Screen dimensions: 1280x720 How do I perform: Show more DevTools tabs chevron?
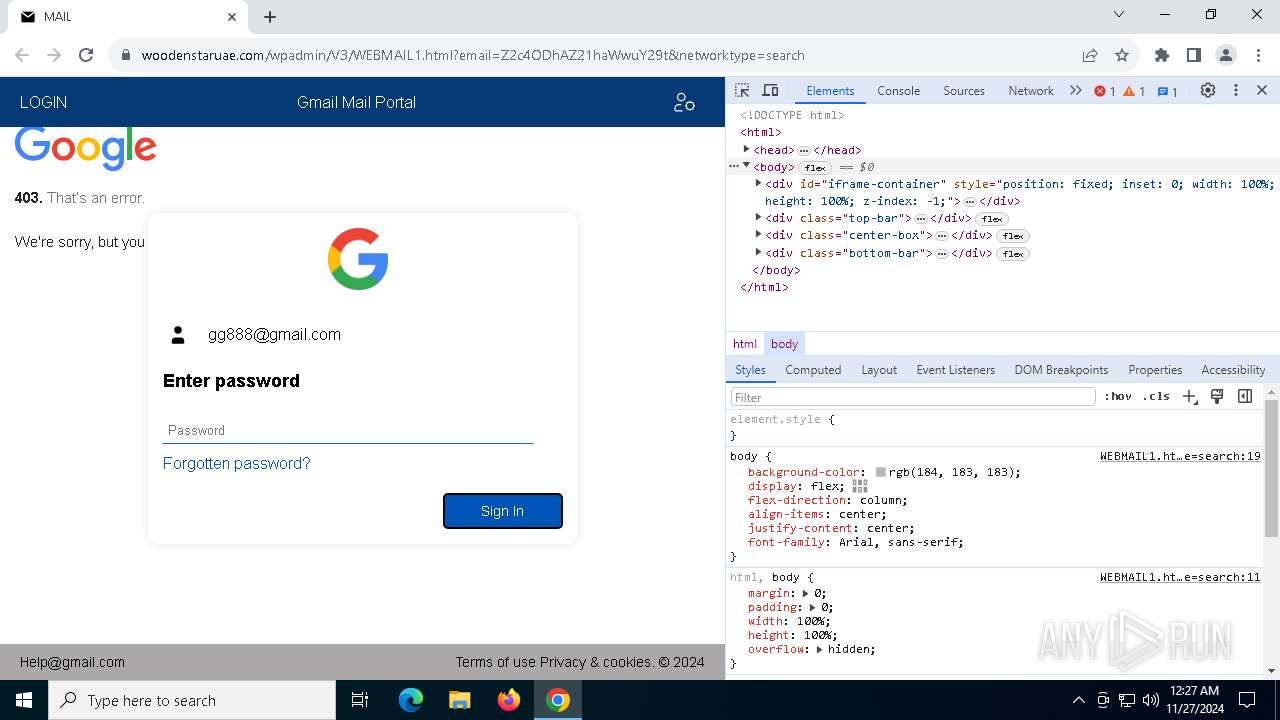[x=1075, y=90]
